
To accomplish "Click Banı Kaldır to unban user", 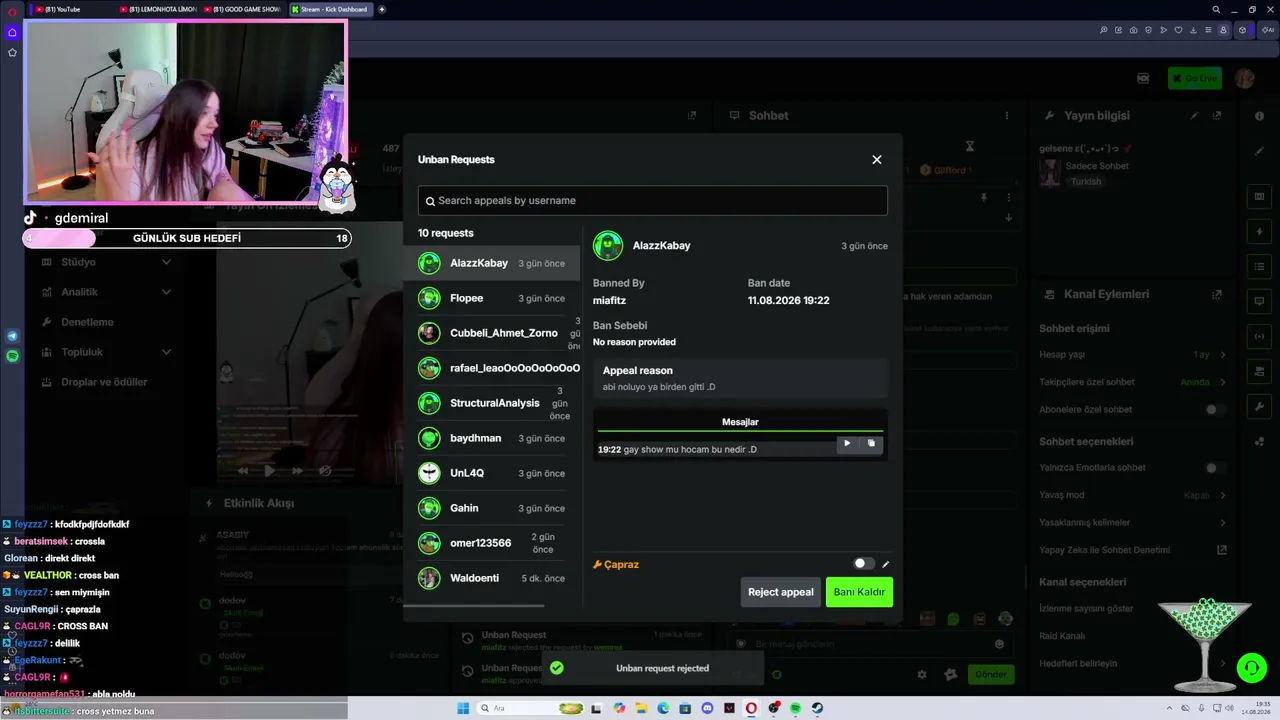I will pos(859,592).
